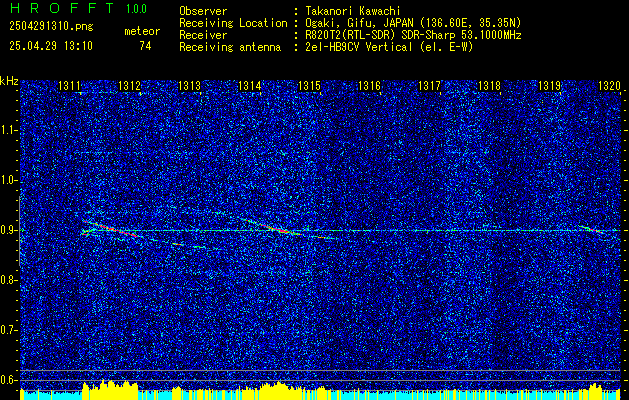Click time marker 1314
629x400 pixels.
tap(249, 85)
